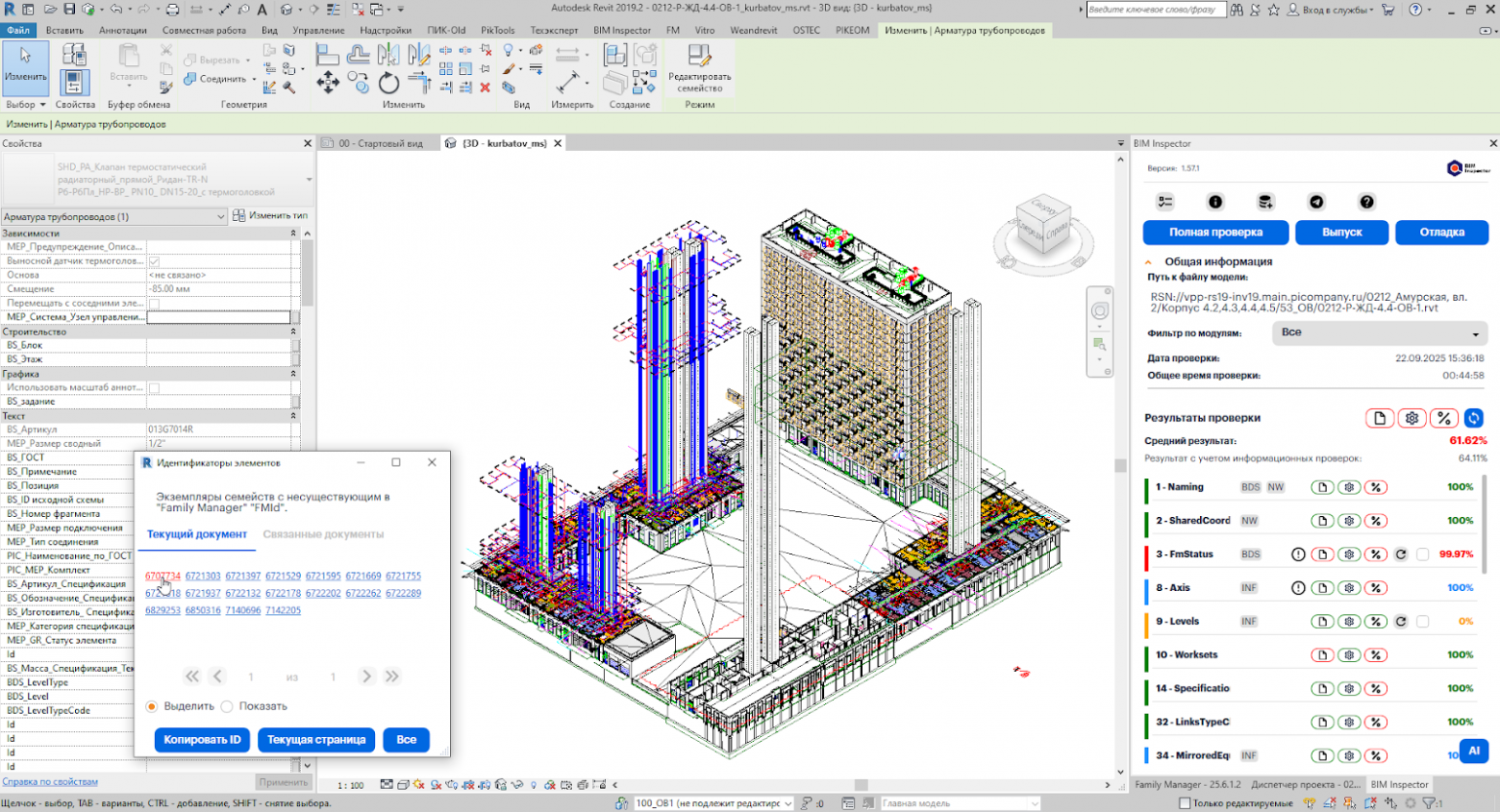Click element ID link 6721303
The image size is (1500, 812).
point(203,577)
